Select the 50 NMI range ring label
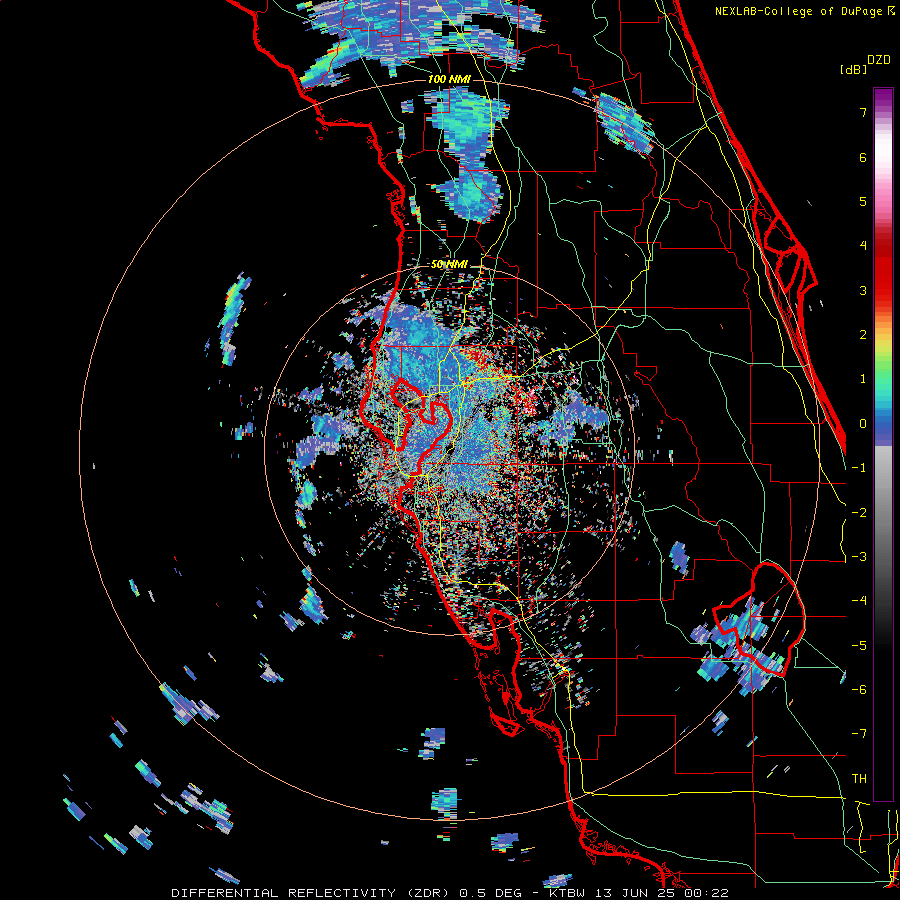 pos(449,265)
